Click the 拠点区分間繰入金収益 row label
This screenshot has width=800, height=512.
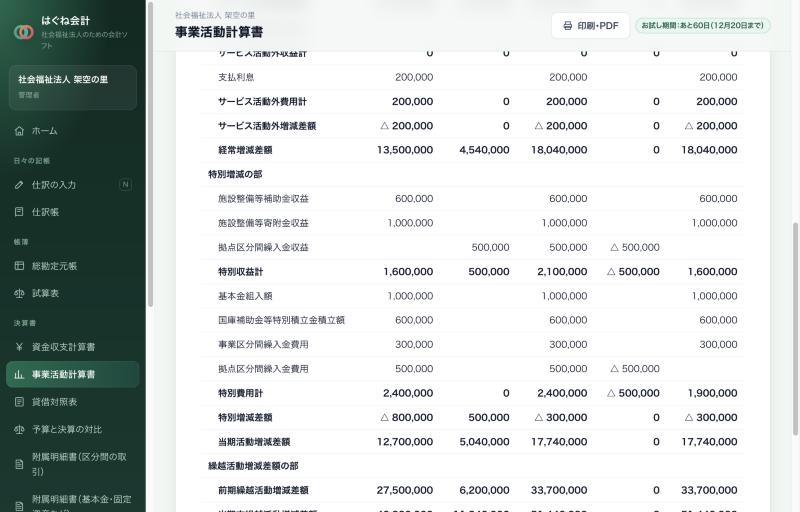pos(263,247)
